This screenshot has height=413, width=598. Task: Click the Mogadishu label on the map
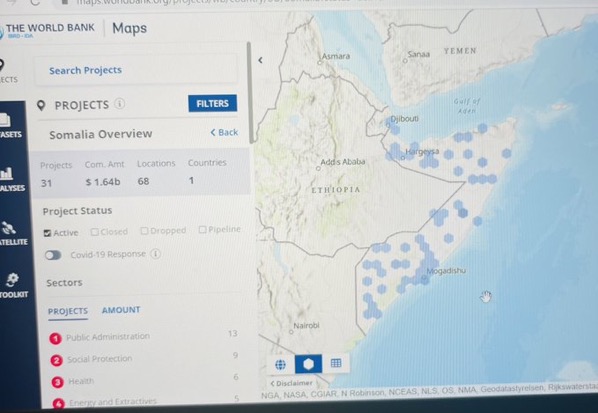point(446,271)
